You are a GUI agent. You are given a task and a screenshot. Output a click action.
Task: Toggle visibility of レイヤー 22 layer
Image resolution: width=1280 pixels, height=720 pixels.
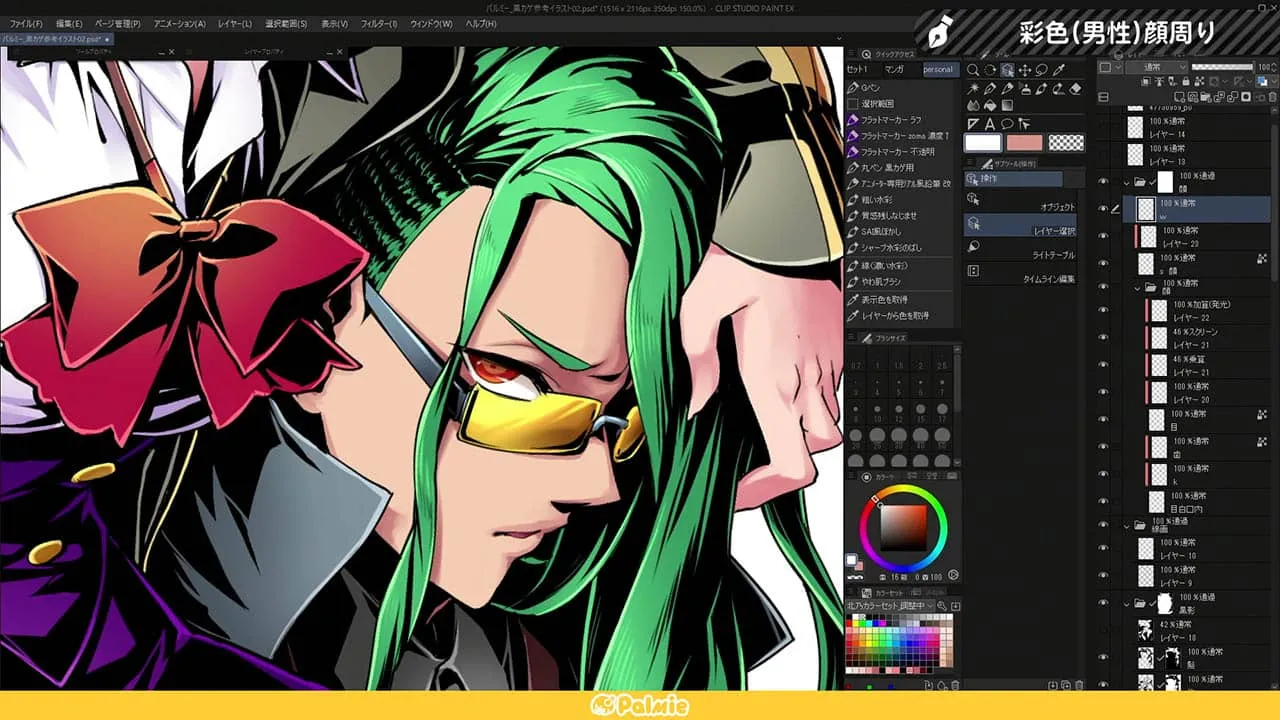[x=1103, y=311]
